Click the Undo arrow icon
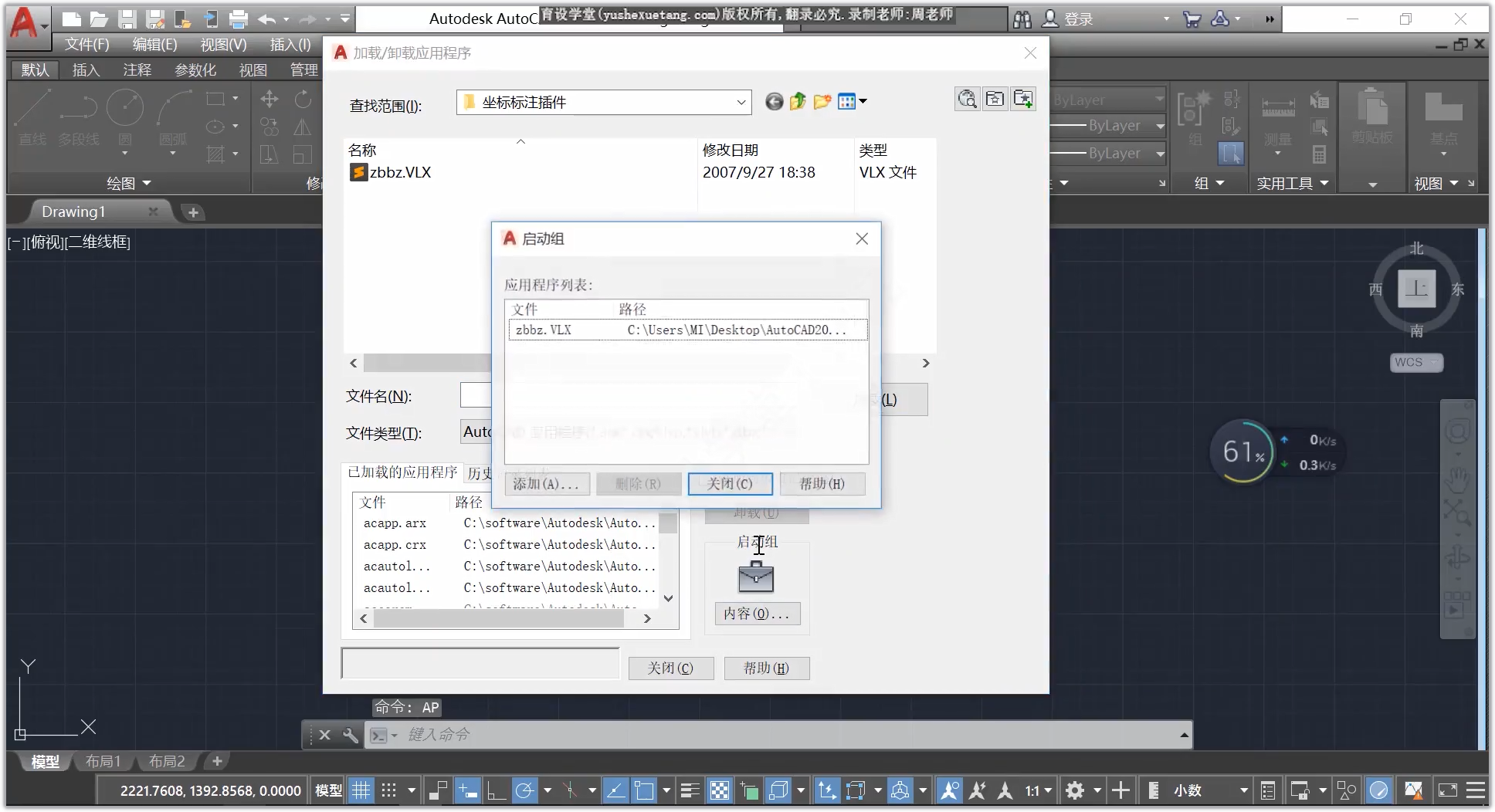Image resolution: width=1495 pixels, height=812 pixels. [x=267, y=19]
